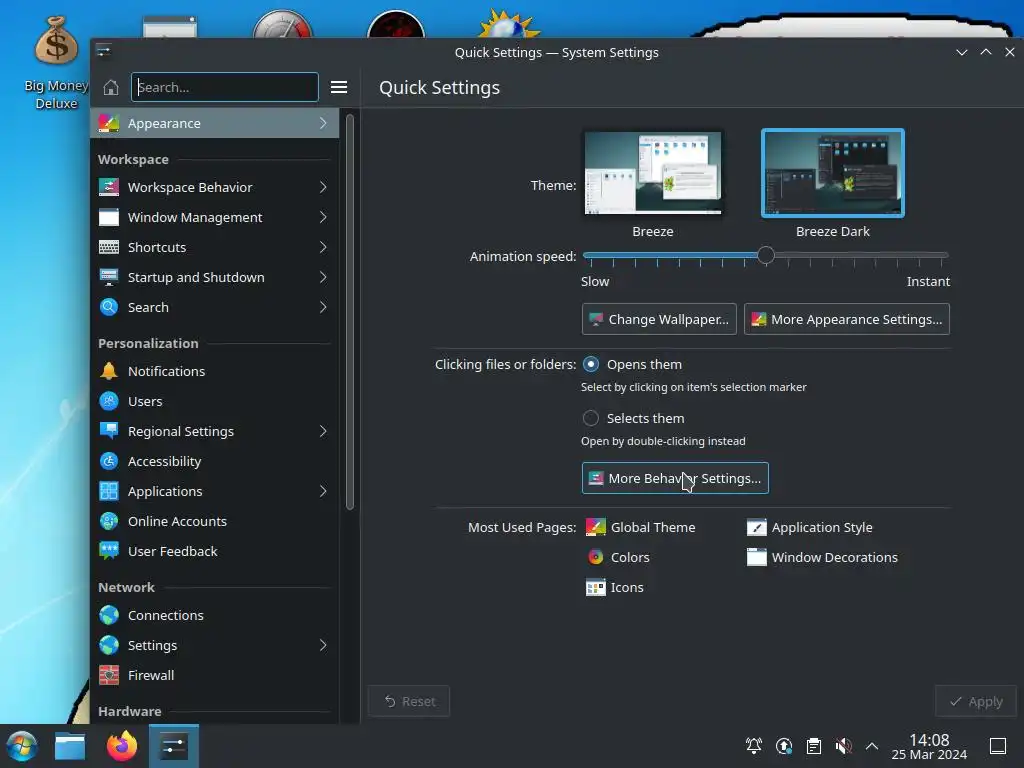Click the Search magnifier icon in sidebar
This screenshot has width=1024, height=768.
[x=108, y=308]
